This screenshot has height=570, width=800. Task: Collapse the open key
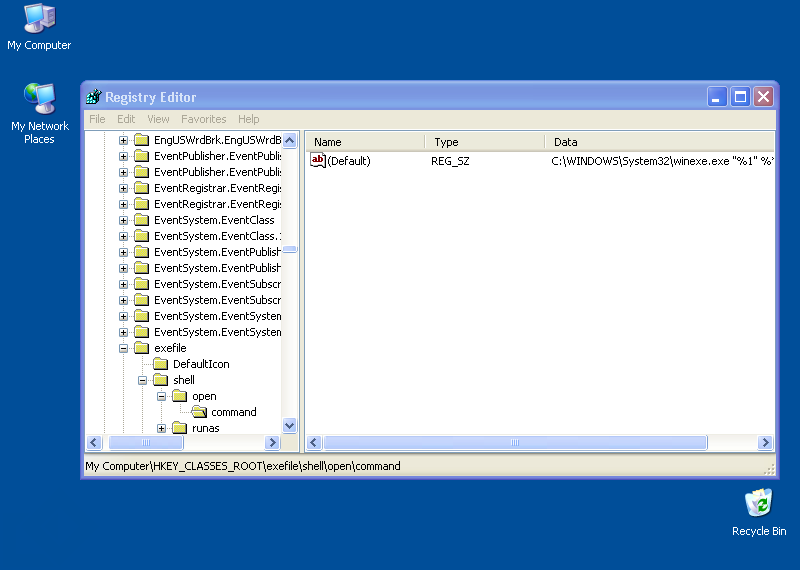[x=161, y=396]
